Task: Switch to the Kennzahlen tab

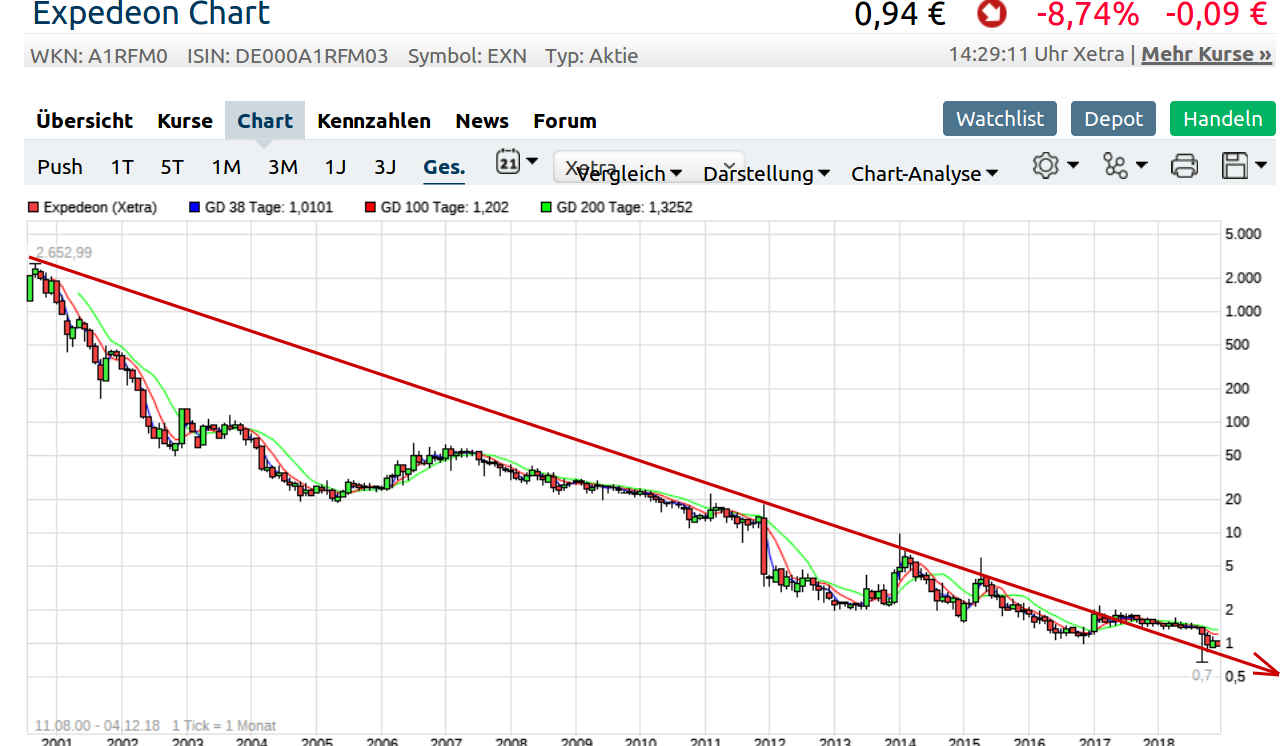Action: click(373, 120)
